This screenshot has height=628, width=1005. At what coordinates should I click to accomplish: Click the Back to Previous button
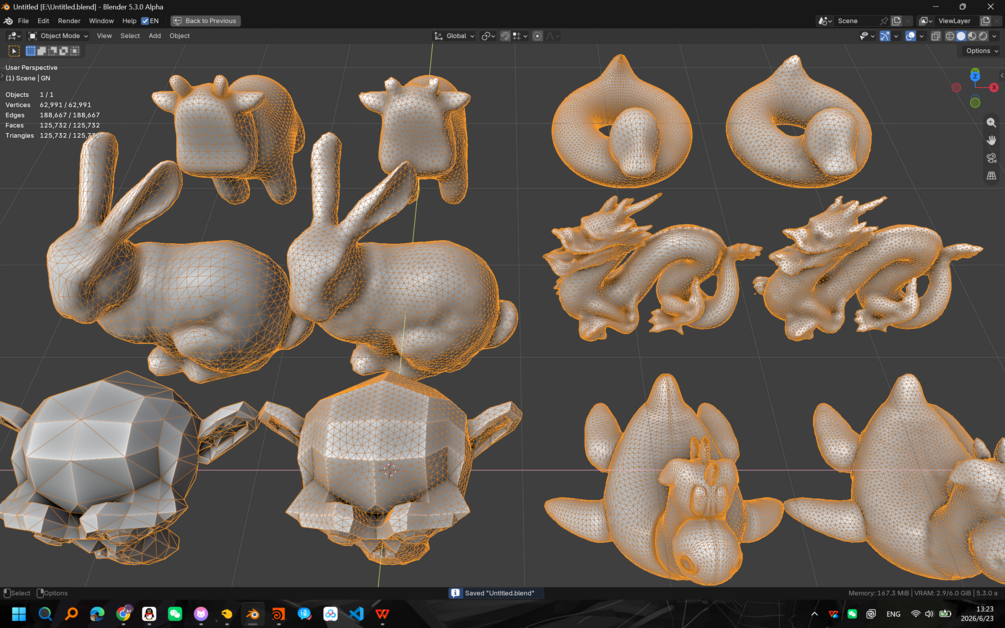(205, 21)
